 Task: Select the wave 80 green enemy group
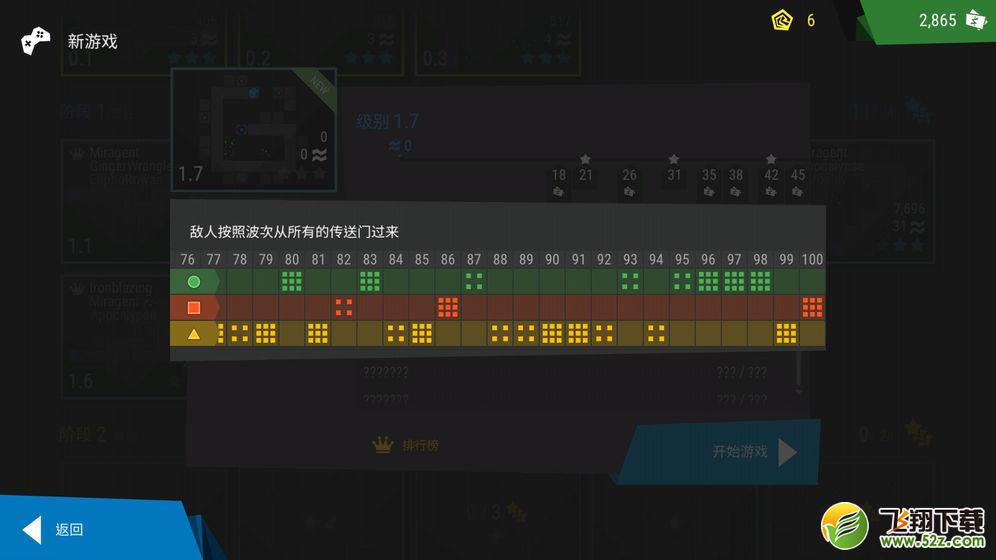292,281
